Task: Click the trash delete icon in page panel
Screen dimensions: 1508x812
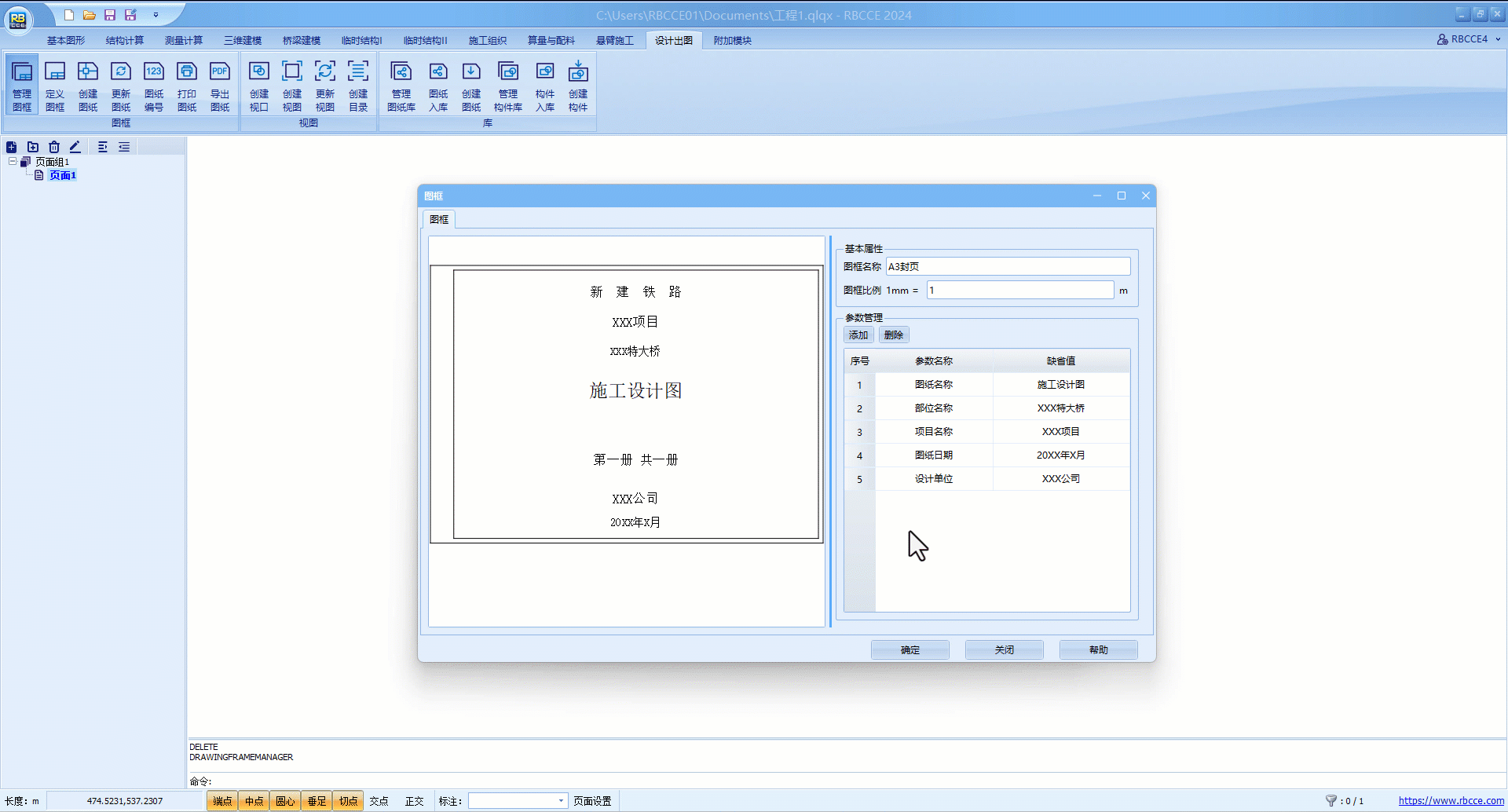Action: click(54, 147)
